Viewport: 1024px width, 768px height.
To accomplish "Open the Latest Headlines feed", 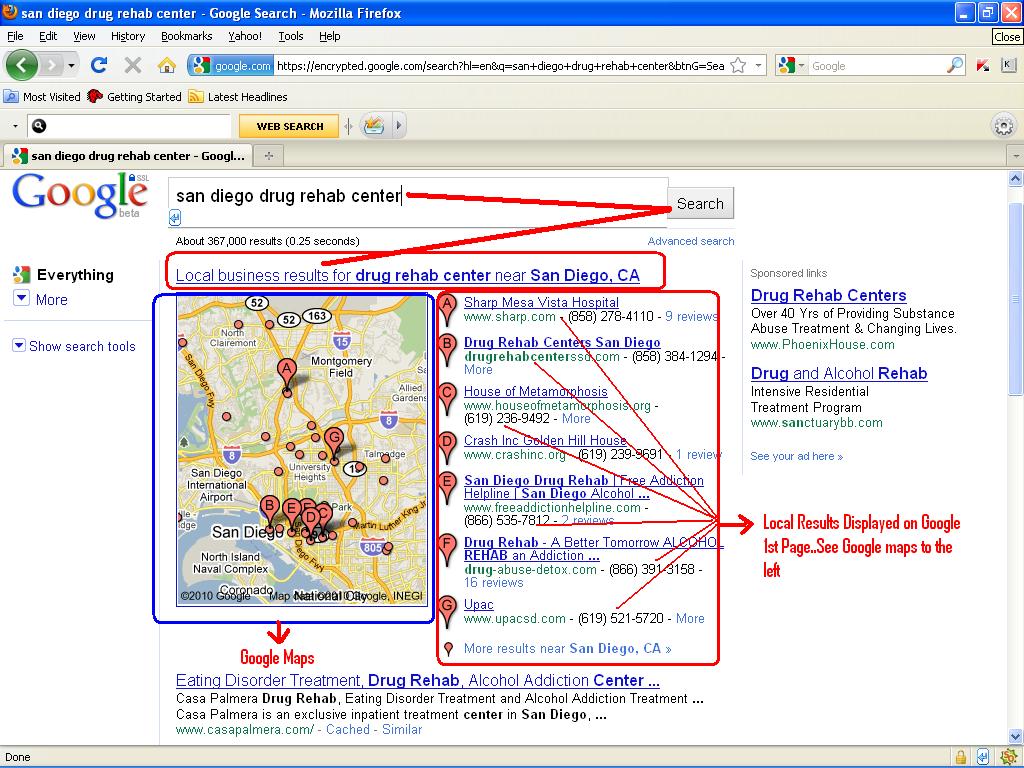I will (238, 97).
